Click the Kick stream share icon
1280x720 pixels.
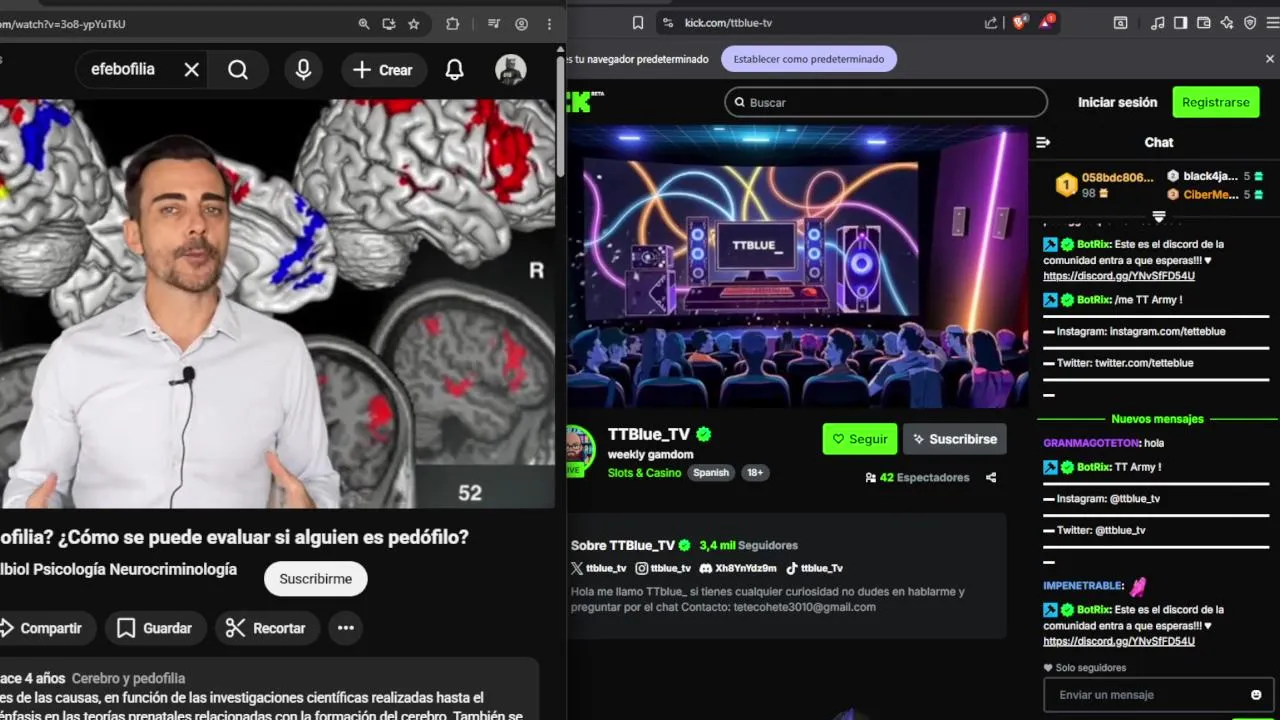[991, 478]
